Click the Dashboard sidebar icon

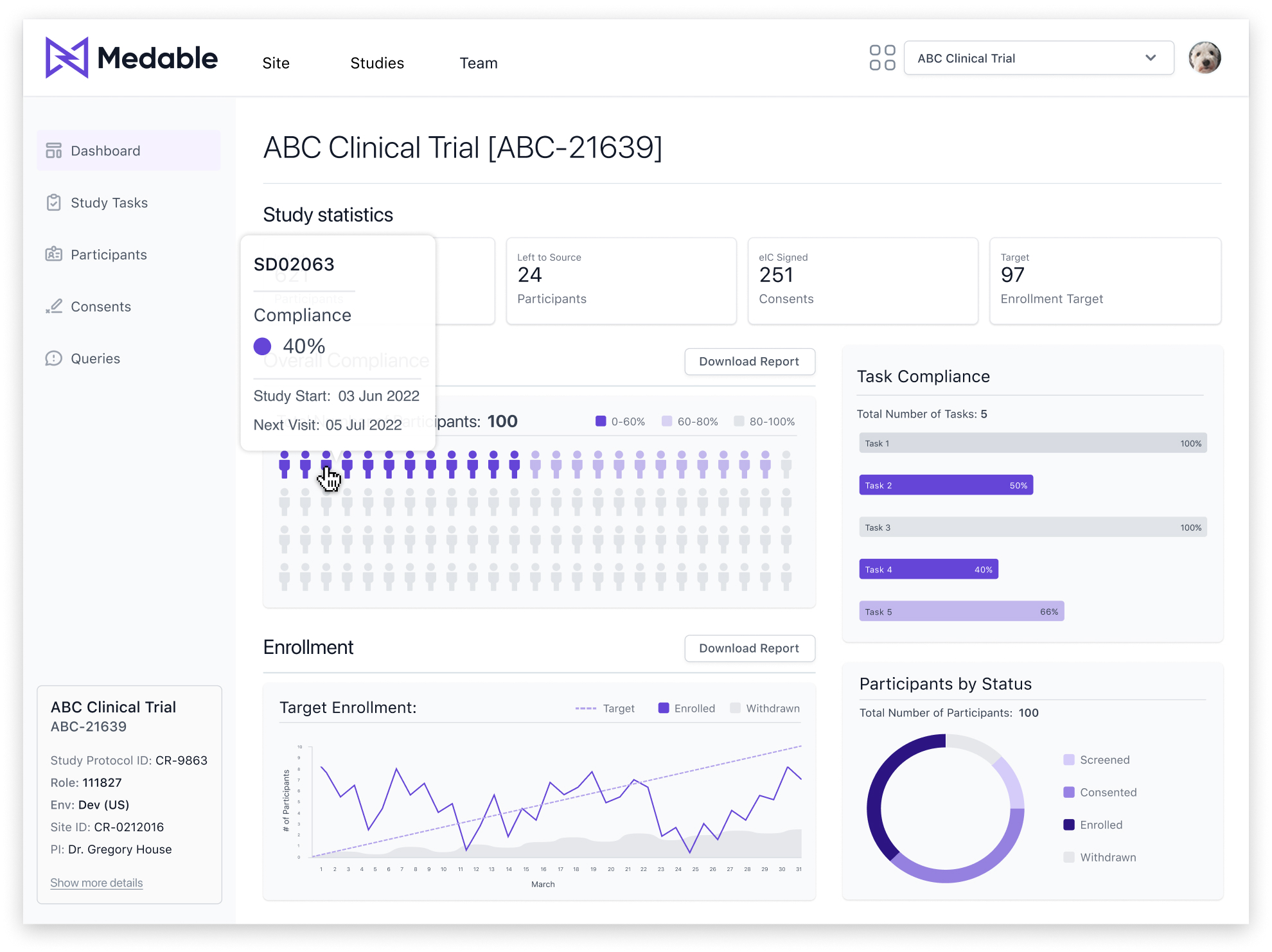click(54, 150)
